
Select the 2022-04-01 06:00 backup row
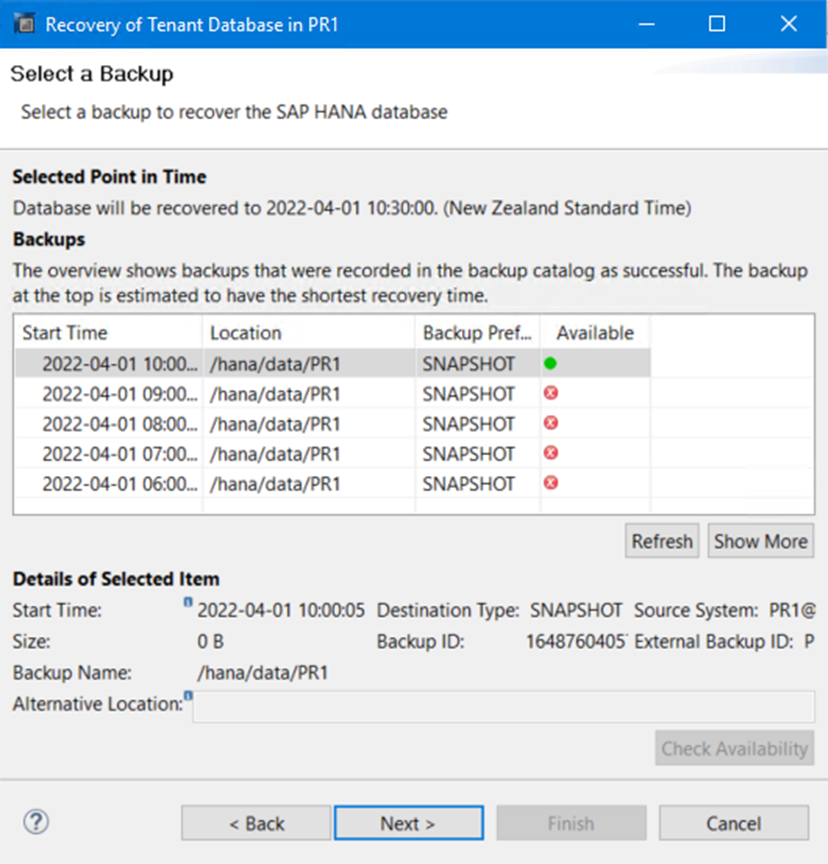[x=333, y=483]
